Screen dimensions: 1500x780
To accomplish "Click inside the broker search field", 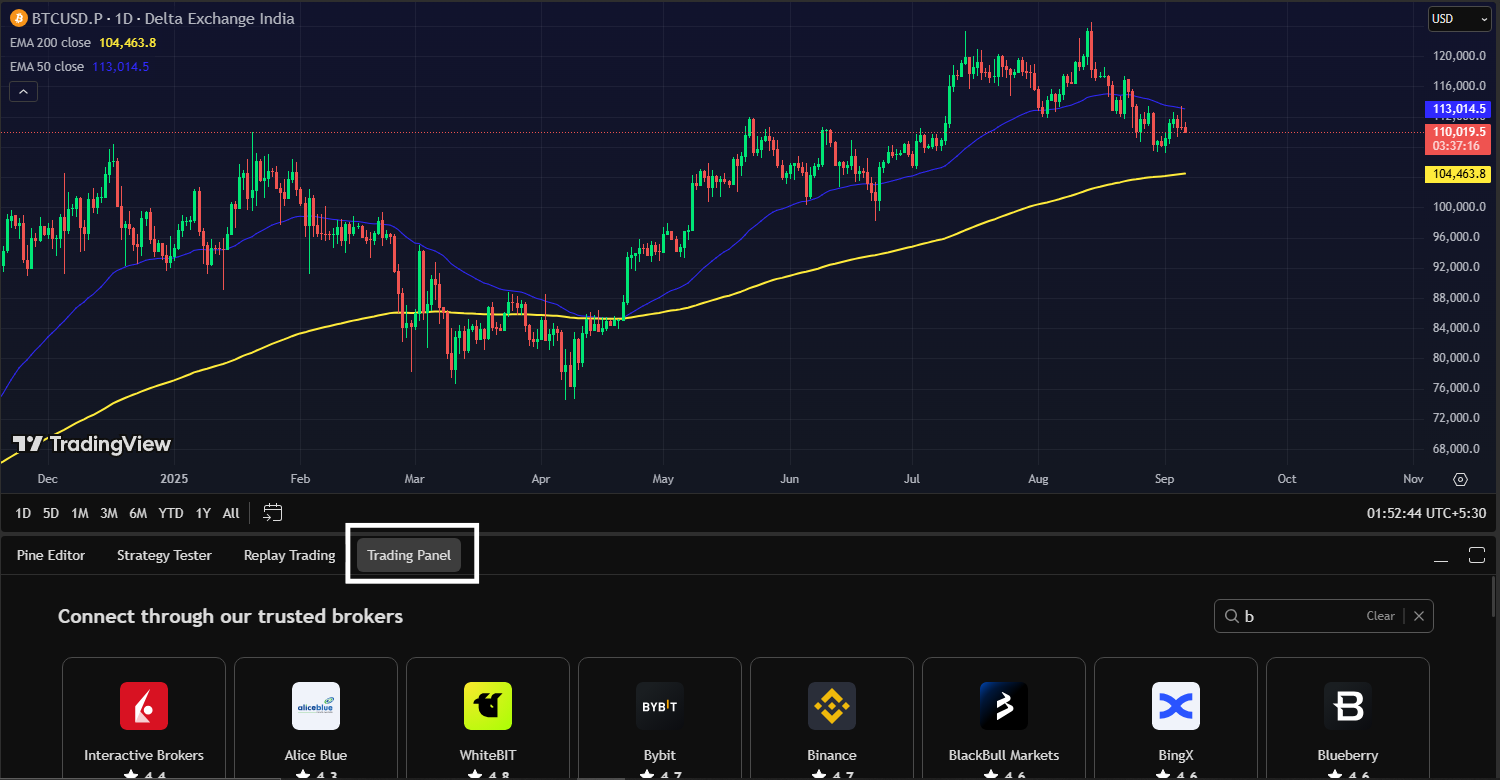I will click(x=1300, y=615).
